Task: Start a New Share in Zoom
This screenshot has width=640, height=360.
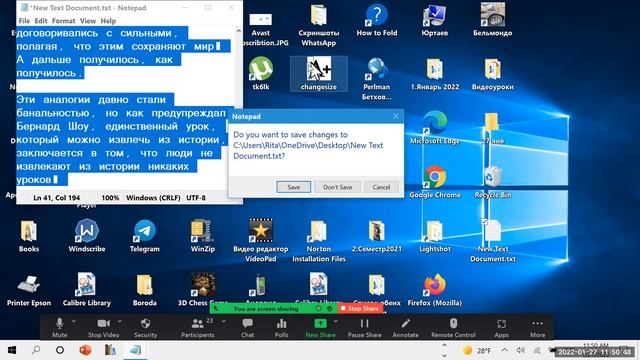Action: point(320,327)
